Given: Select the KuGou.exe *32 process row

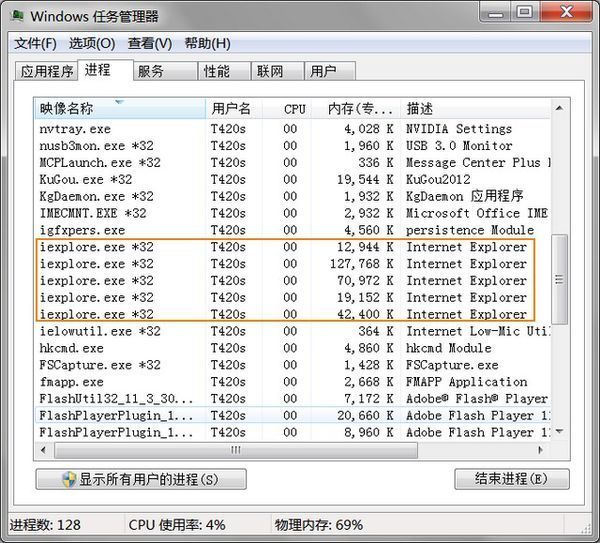Looking at the screenshot, I should click(85, 179).
